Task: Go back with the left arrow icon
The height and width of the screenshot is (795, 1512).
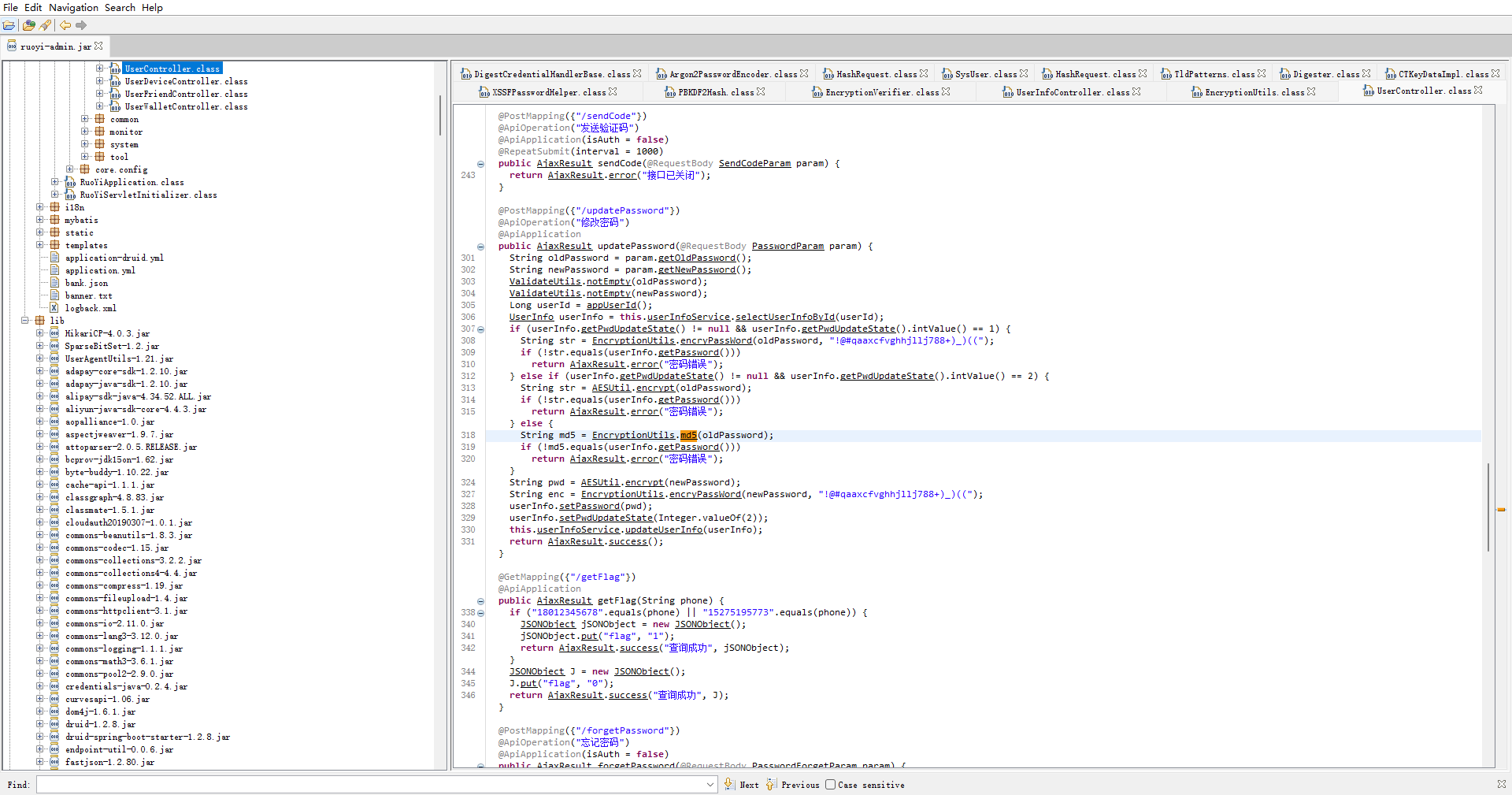Action: click(x=65, y=25)
